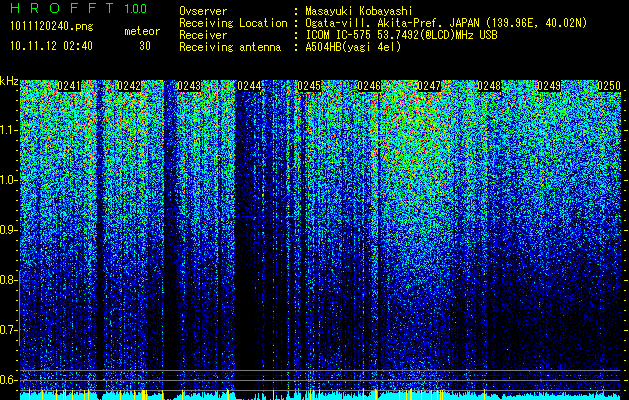The image size is (629, 400).
Task: Select the 1.0 frequency axis tick label
Action: click(9, 180)
